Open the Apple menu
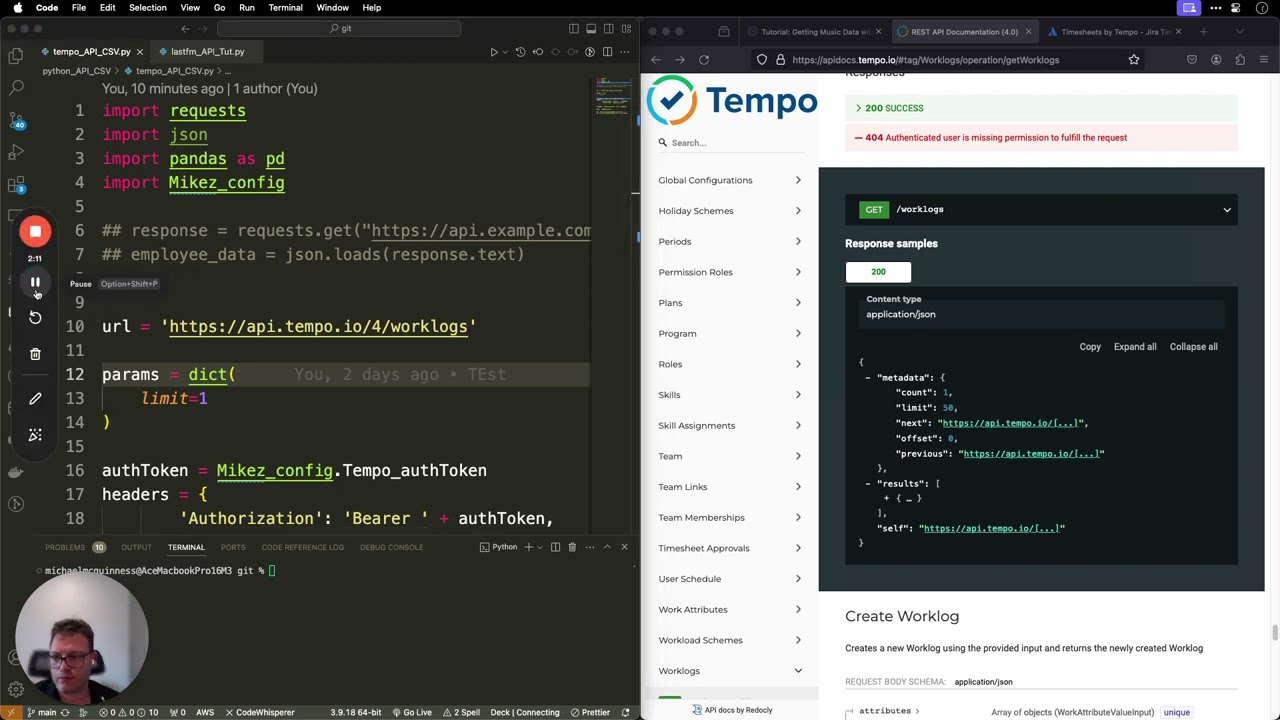Image resolution: width=1280 pixels, height=720 pixels. 17,8
